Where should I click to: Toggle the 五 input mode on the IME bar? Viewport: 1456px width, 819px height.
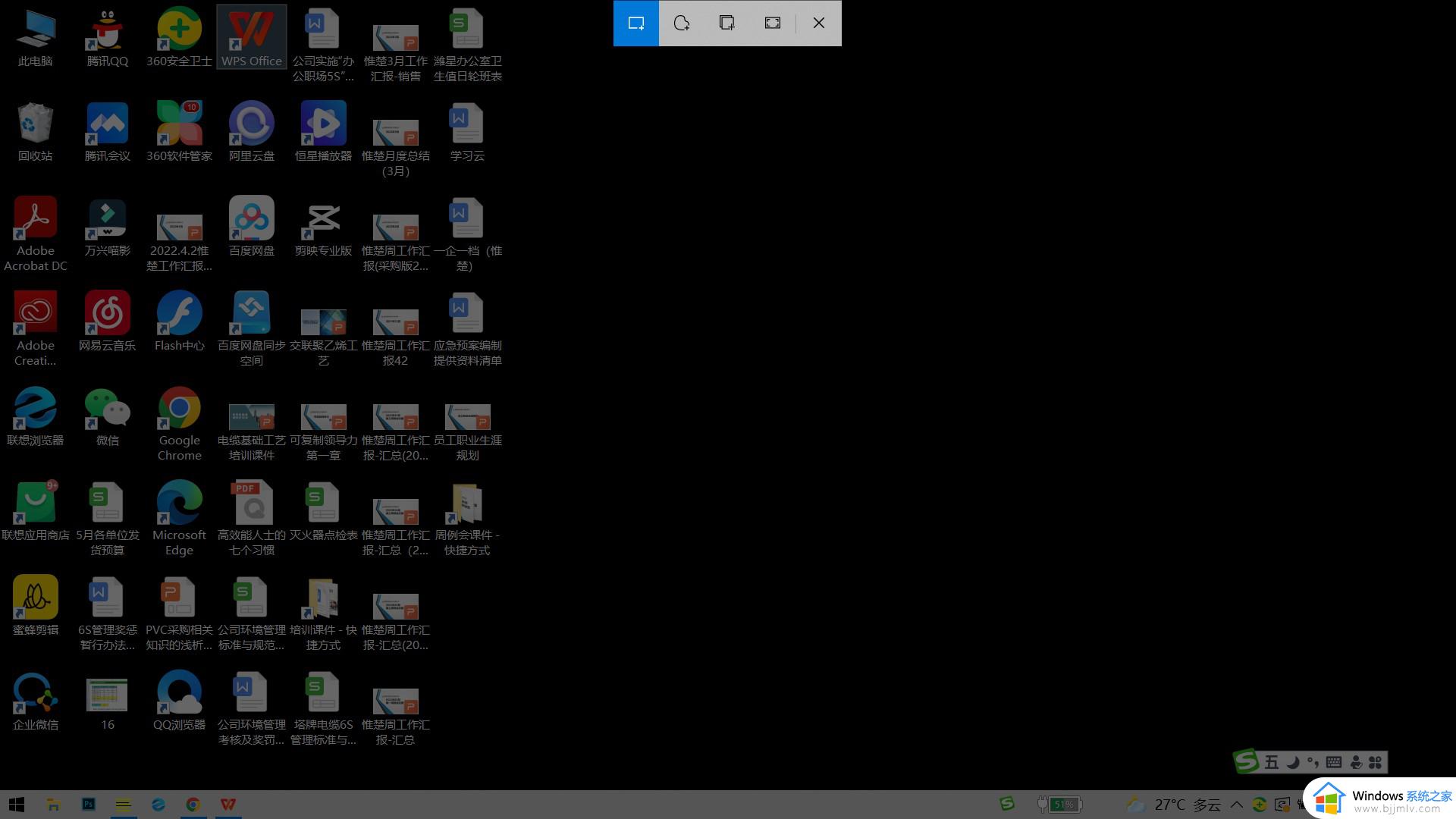pyautogui.click(x=1272, y=762)
